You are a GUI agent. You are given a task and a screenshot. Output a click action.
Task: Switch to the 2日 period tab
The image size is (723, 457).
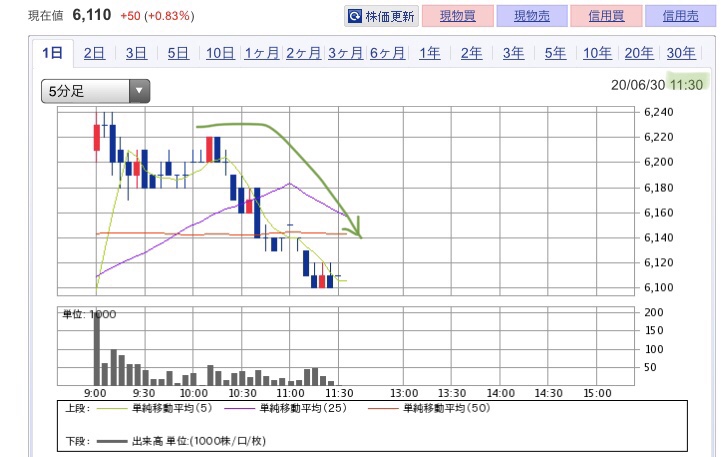pyautogui.click(x=95, y=53)
